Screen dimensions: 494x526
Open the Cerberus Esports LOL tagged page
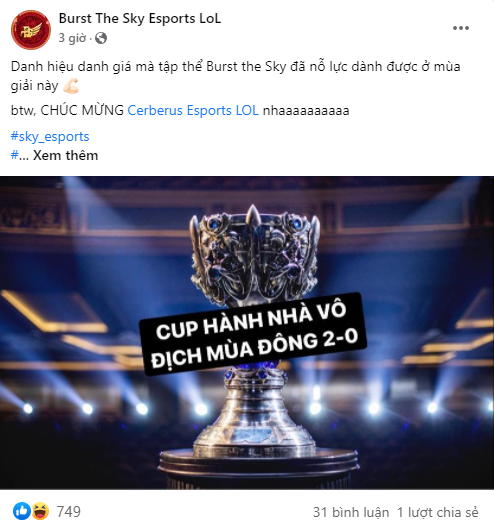click(x=193, y=110)
